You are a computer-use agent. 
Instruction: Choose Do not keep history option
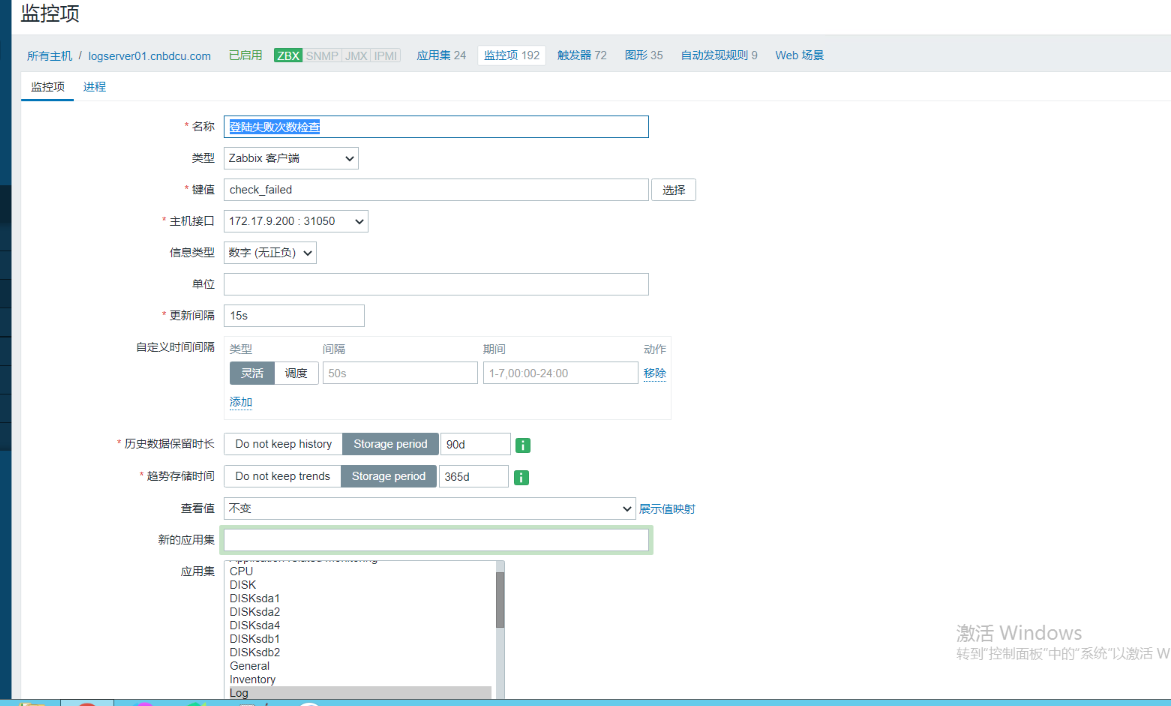(x=283, y=444)
